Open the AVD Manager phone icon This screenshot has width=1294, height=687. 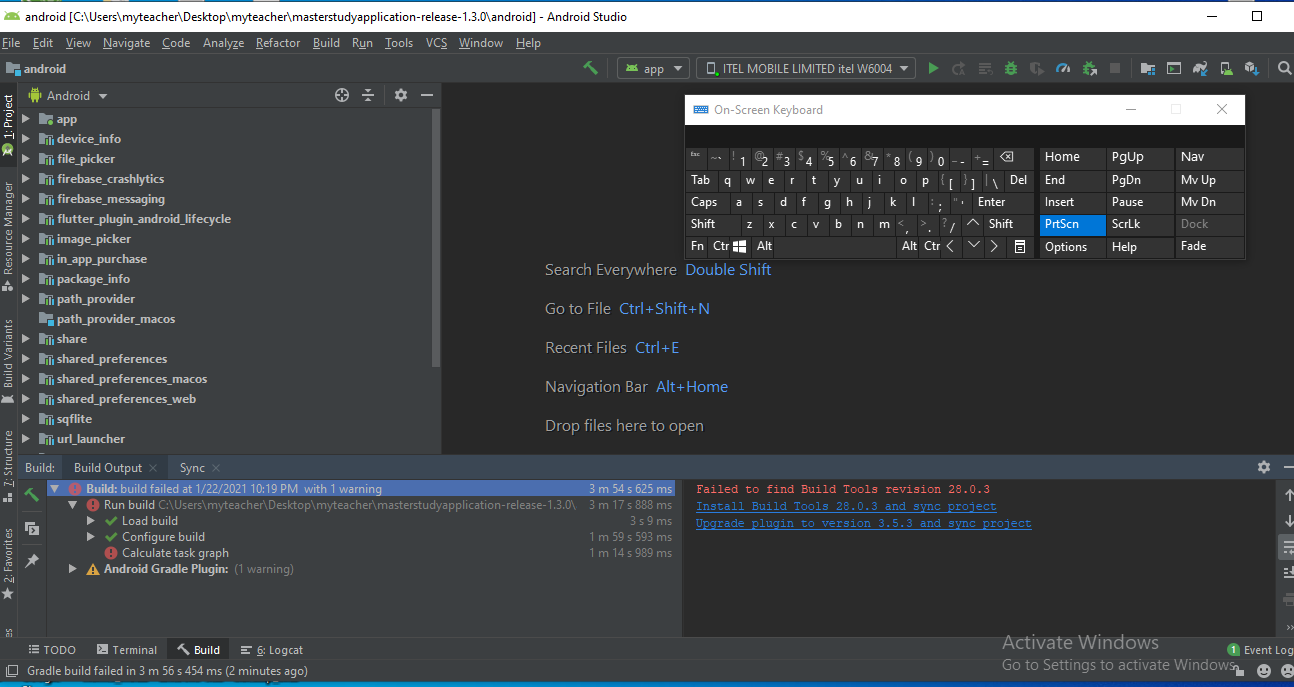[1225, 68]
